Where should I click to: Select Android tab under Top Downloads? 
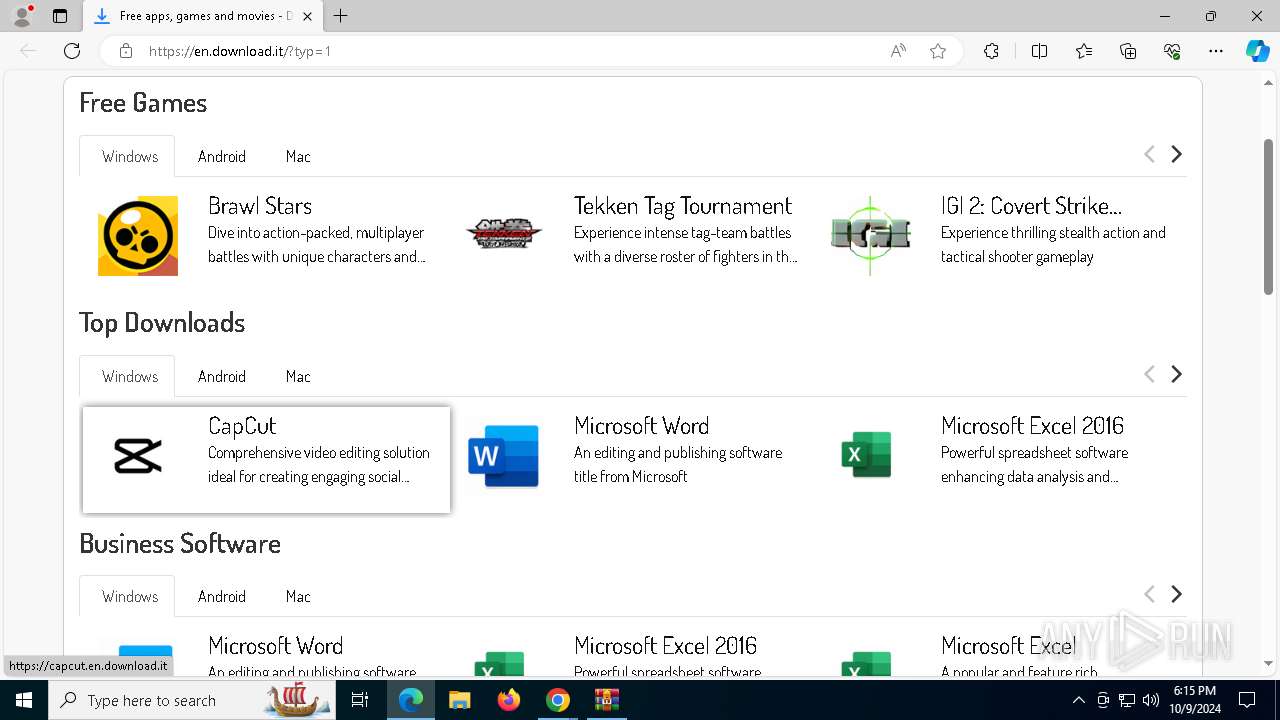[x=222, y=376]
